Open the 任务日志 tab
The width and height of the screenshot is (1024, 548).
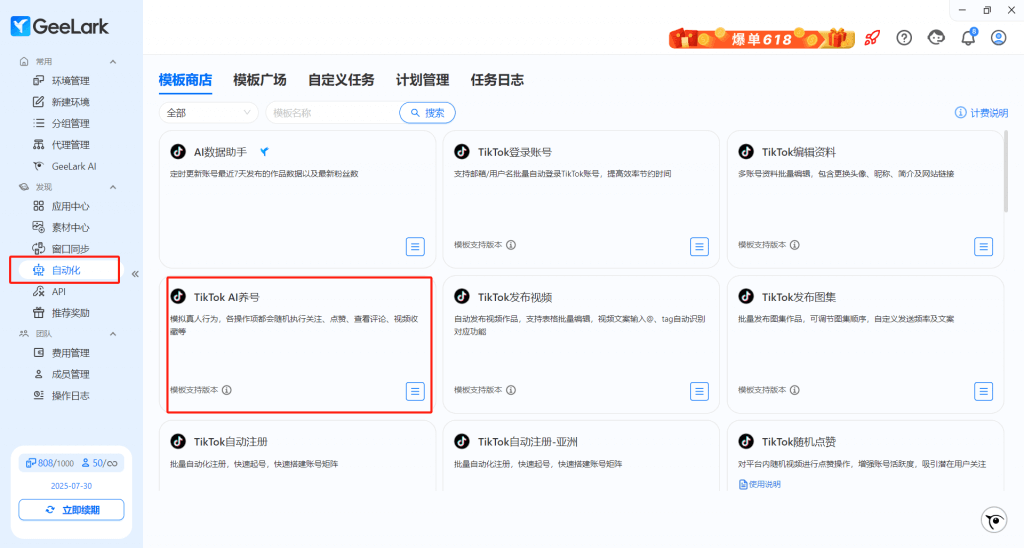click(x=497, y=80)
